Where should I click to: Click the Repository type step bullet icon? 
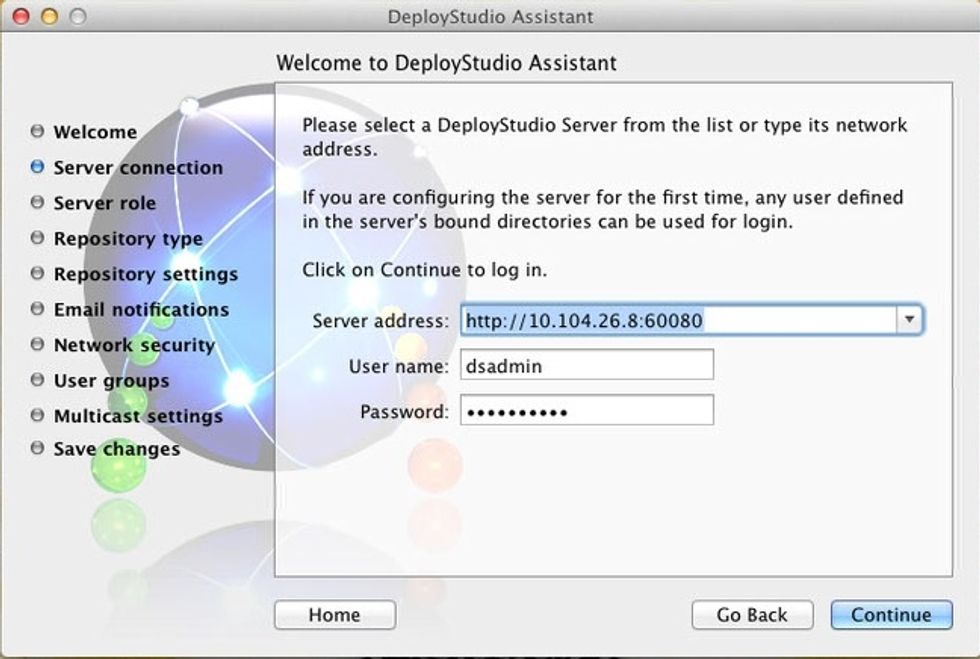pyautogui.click(x=38, y=238)
